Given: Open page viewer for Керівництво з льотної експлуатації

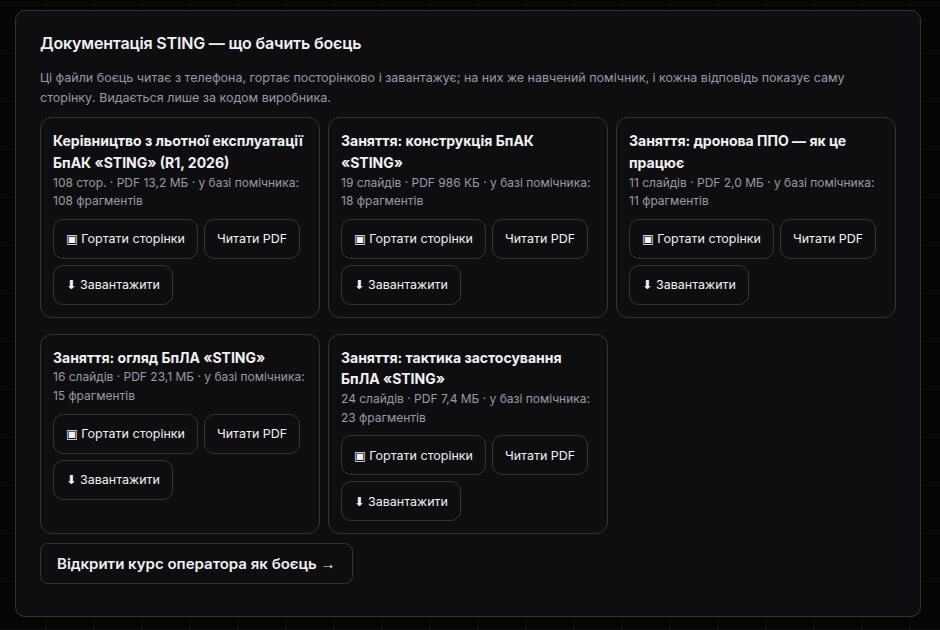Looking at the screenshot, I should [x=125, y=239].
